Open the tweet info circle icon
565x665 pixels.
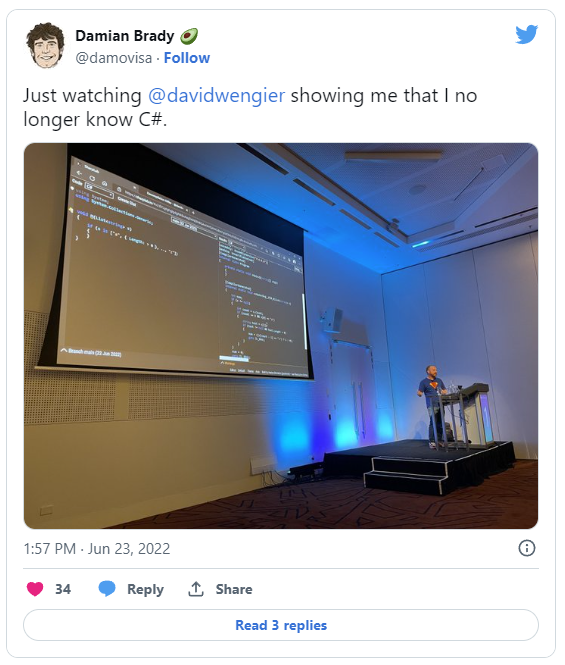coord(527,548)
